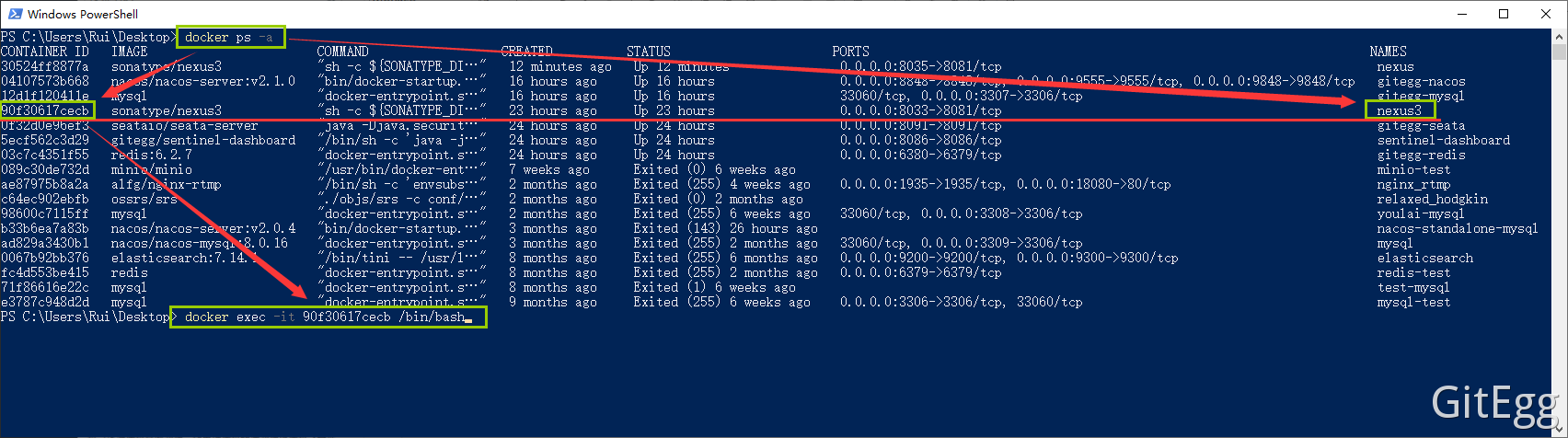
Task: Click the STATUS column header
Action: point(649,52)
